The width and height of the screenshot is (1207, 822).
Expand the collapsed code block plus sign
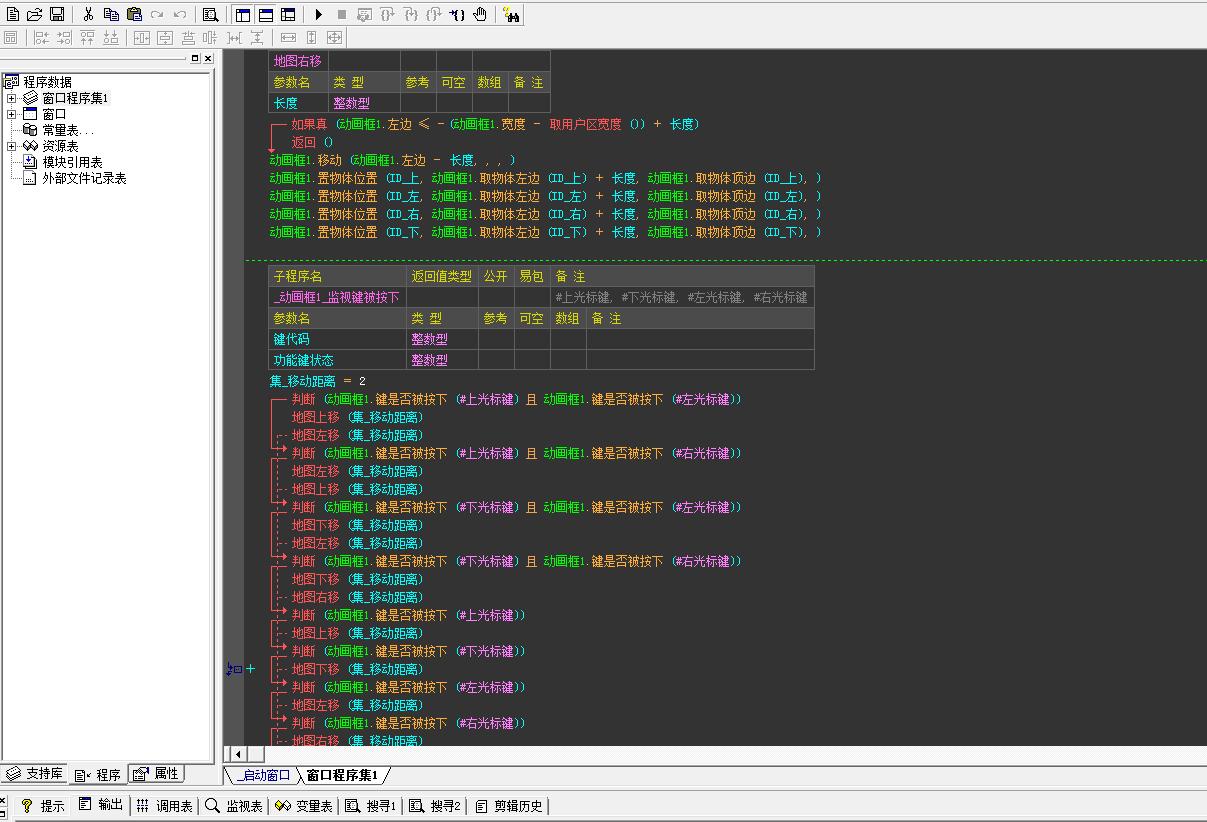[x=250, y=669]
